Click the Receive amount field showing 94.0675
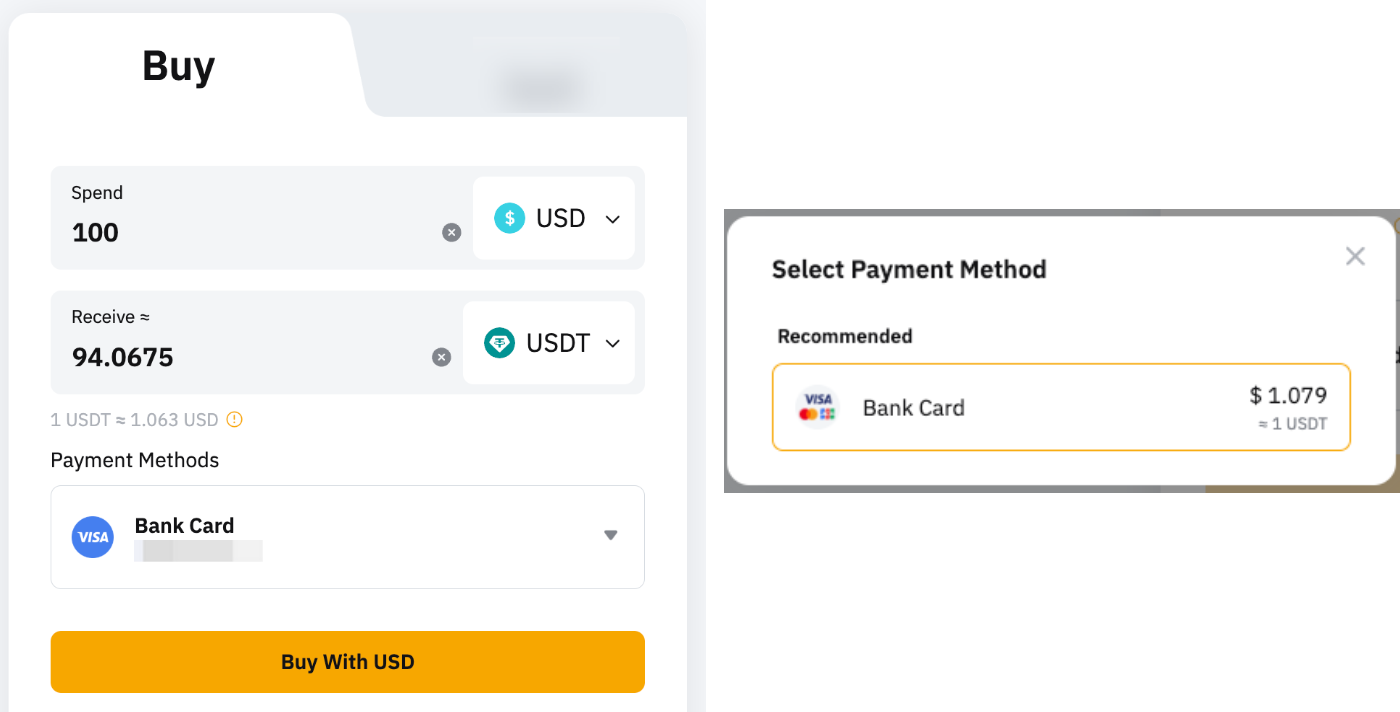1400x712 pixels. tap(240, 357)
